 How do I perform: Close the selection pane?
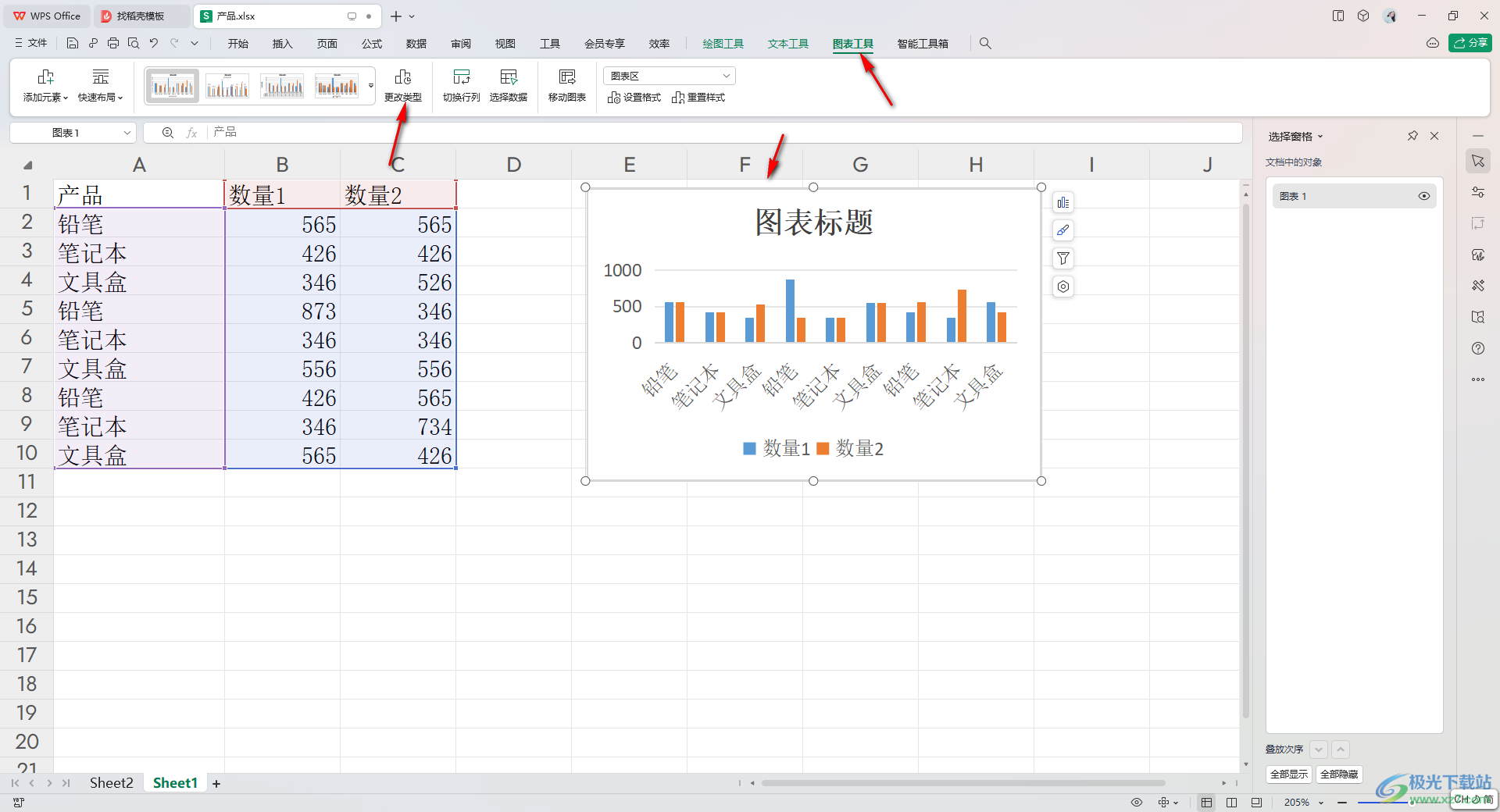(x=1434, y=136)
